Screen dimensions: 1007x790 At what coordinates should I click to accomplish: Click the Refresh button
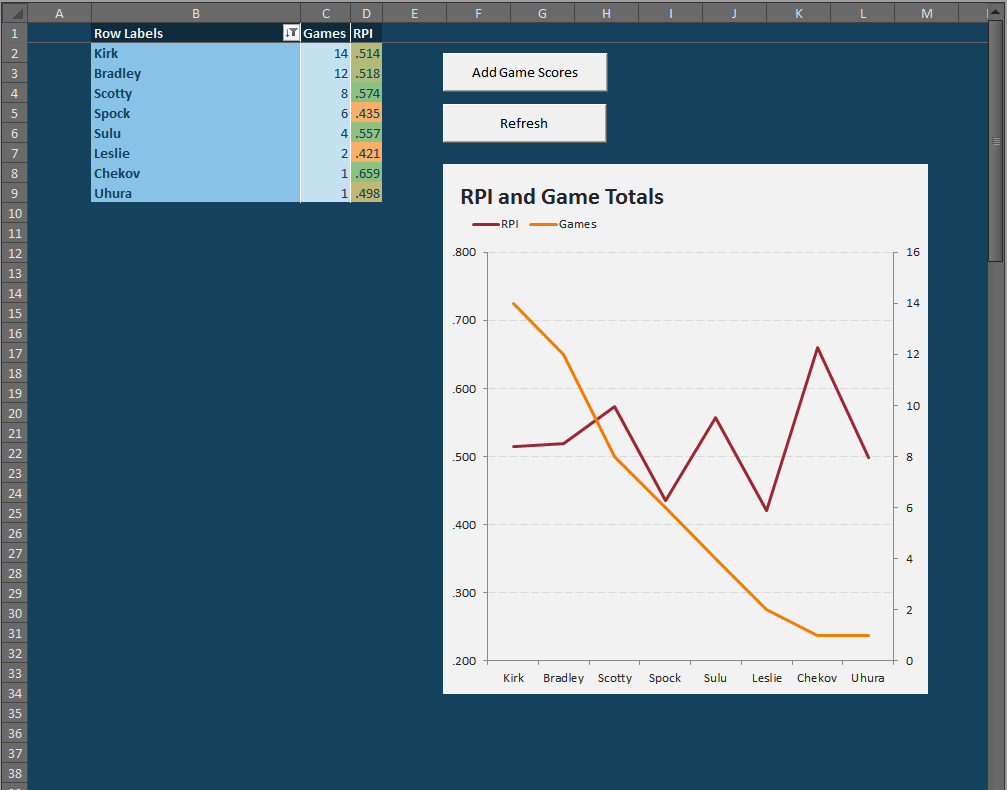point(524,122)
